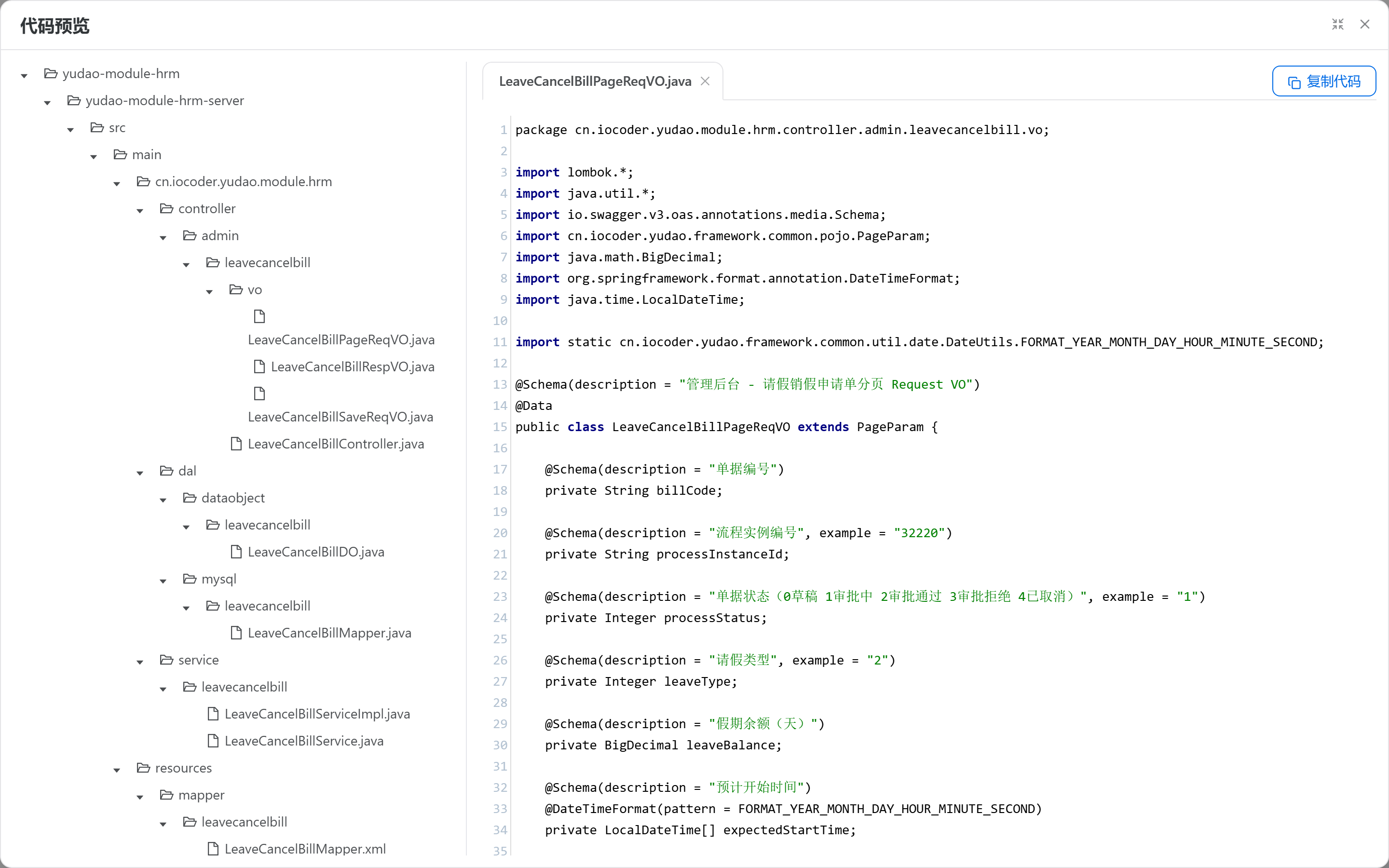Click the file icon beside LeaveCancelBillServiceImpl.java
The image size is (1389, 868).
213,714
